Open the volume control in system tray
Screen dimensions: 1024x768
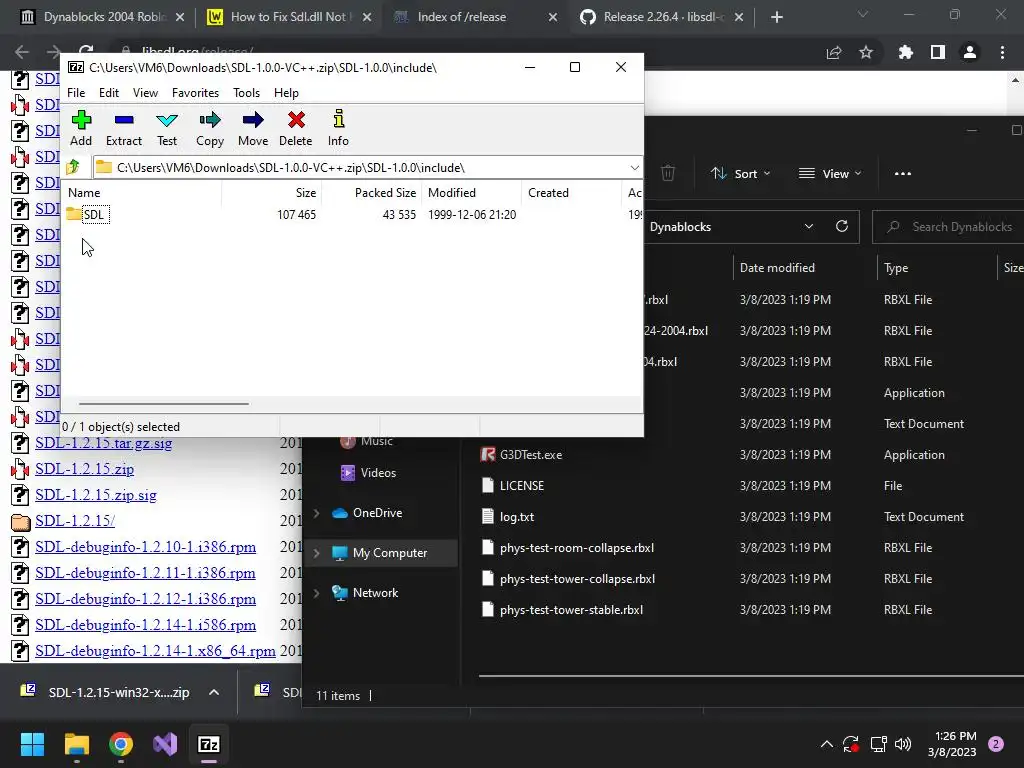(x=903, y=744)
